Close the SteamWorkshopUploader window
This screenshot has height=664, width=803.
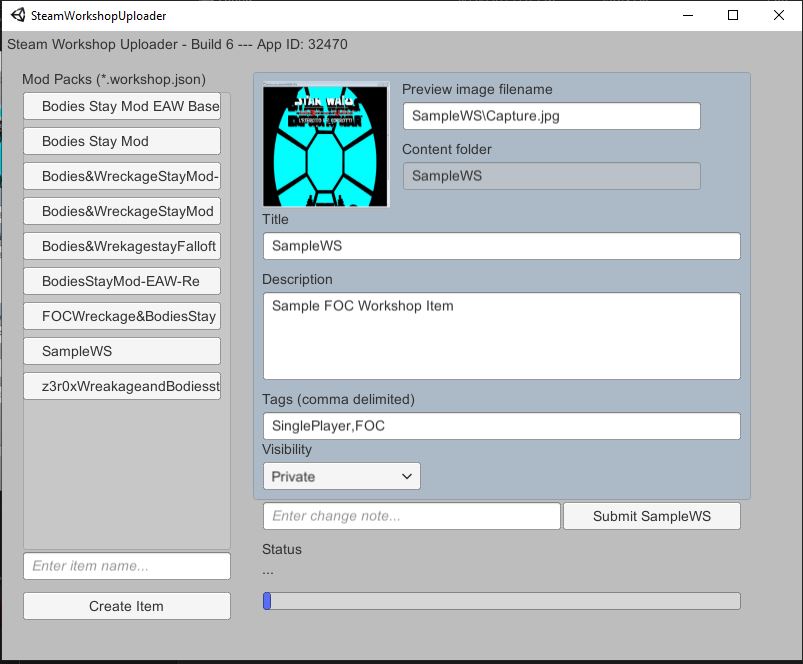click(778, 15)
